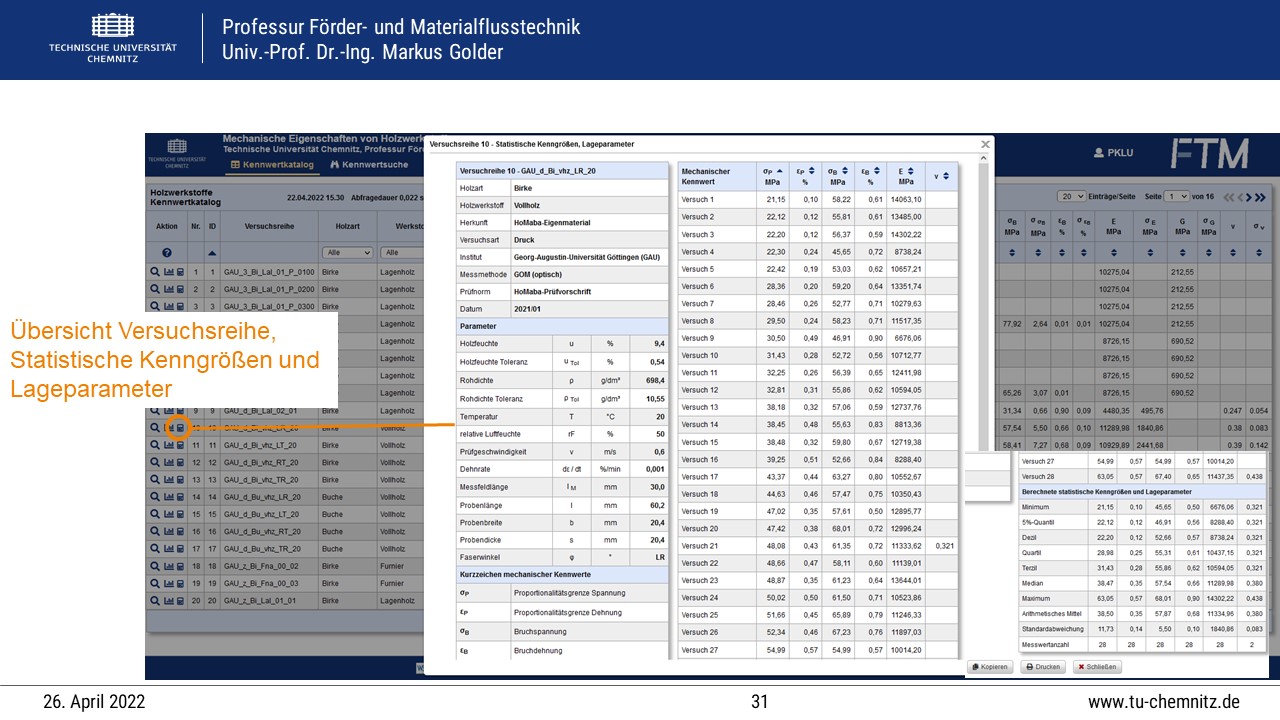Open the Seite page number dropdown
The image size is (1280, 720).
click(x=1177, y=197)
